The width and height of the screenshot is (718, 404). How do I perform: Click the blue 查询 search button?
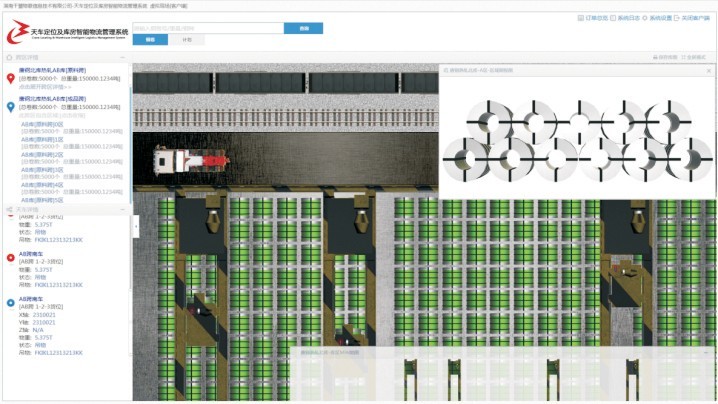[303, 28]
